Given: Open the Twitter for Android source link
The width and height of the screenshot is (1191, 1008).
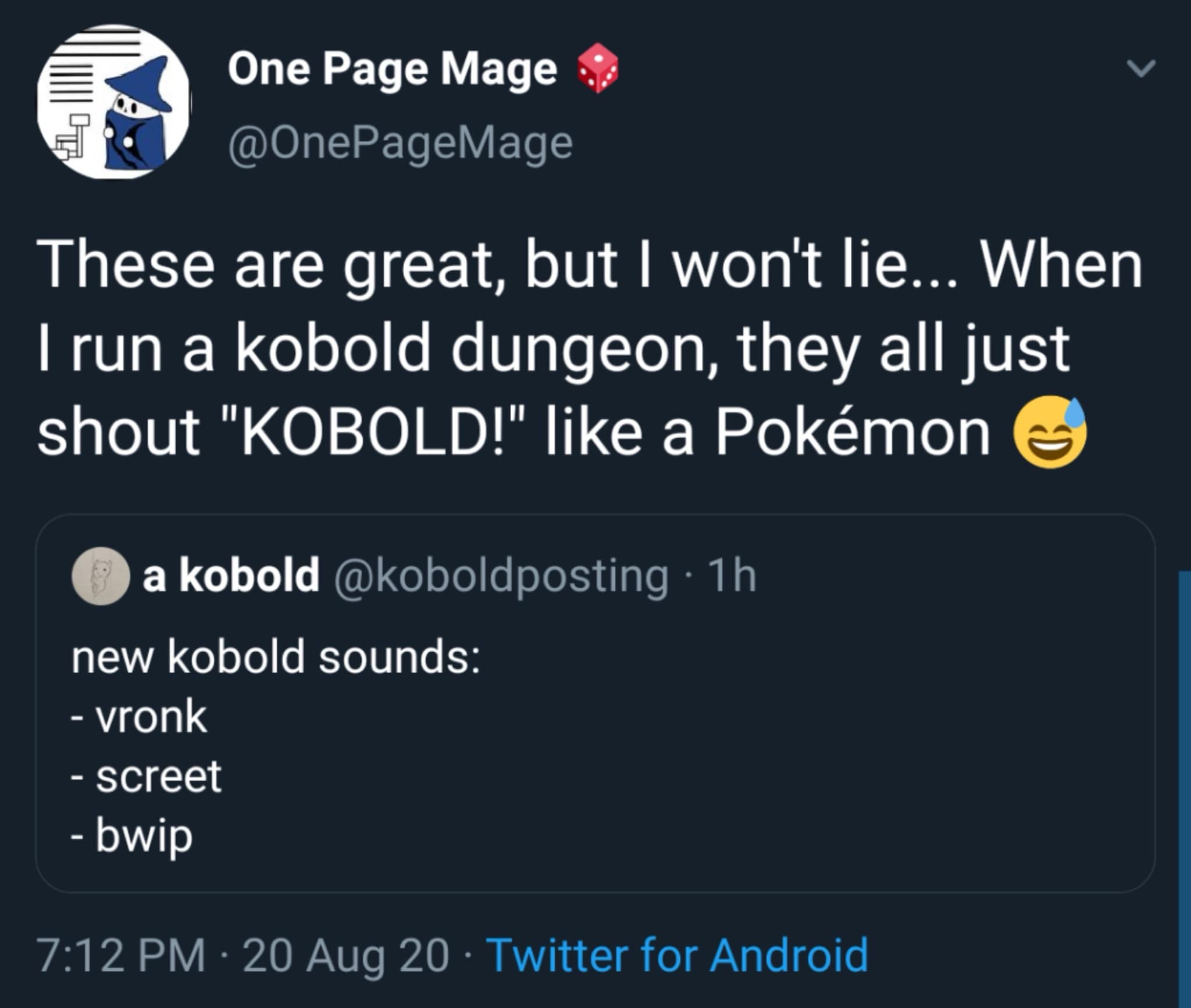Looking at the screenshot, I should click(x=677, y=955).
